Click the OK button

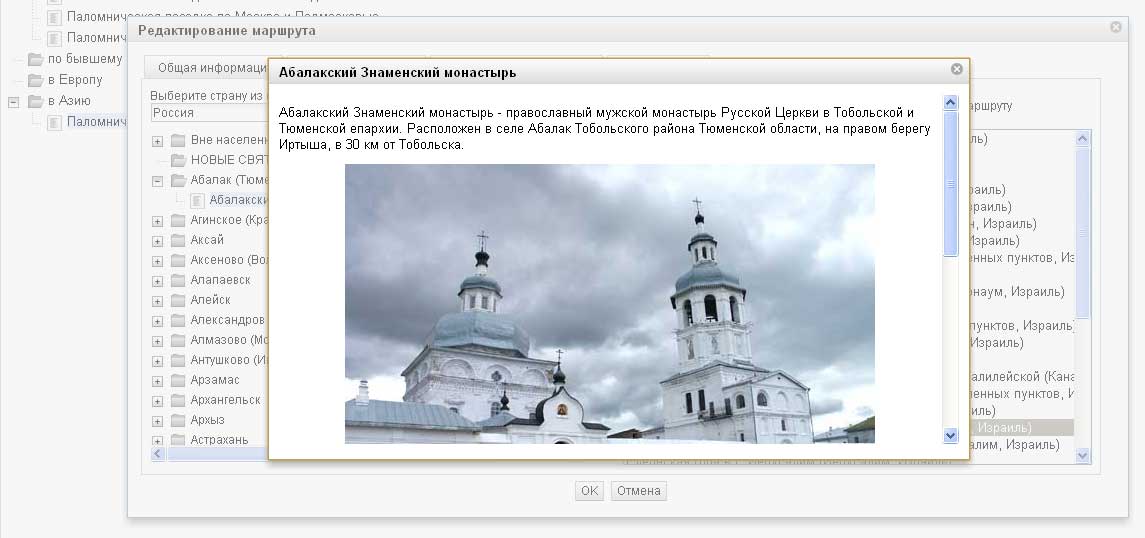[x=589, y=491]
